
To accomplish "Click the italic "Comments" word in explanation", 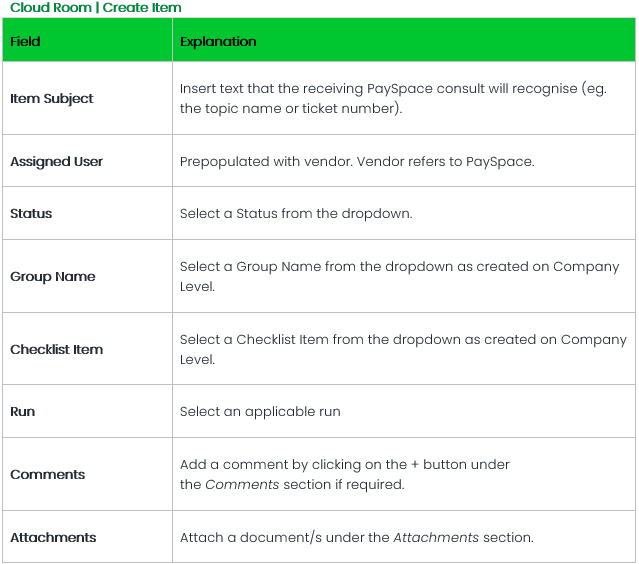I will 236,485.
